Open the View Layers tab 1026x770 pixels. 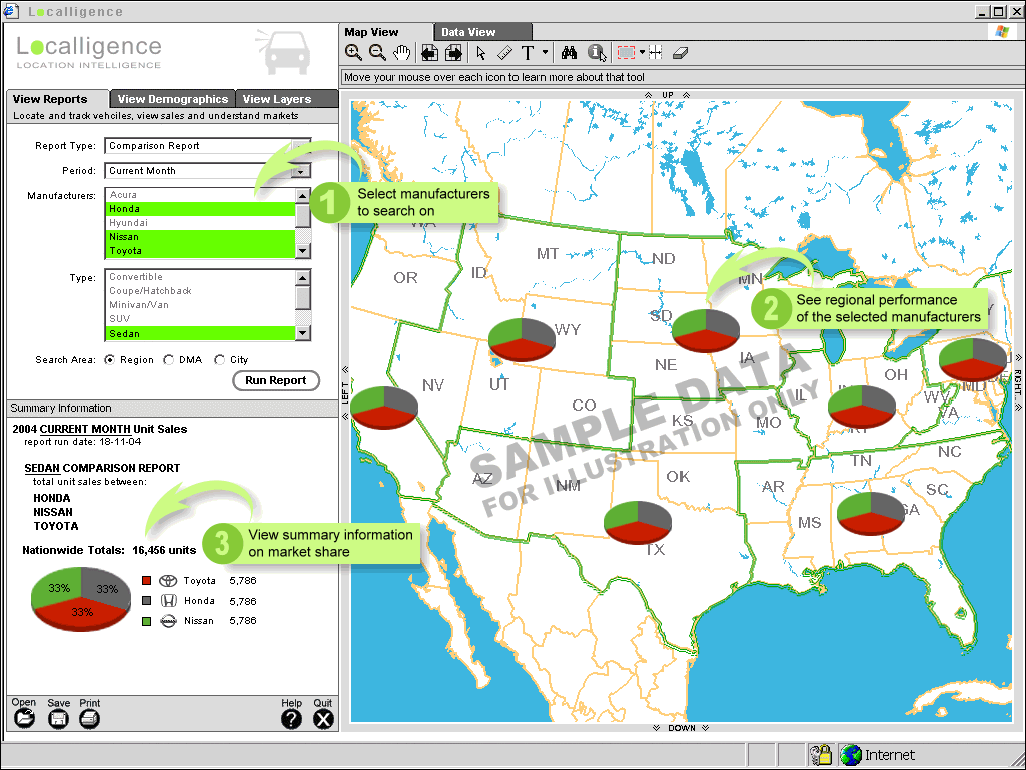click(x=287, y=99)
